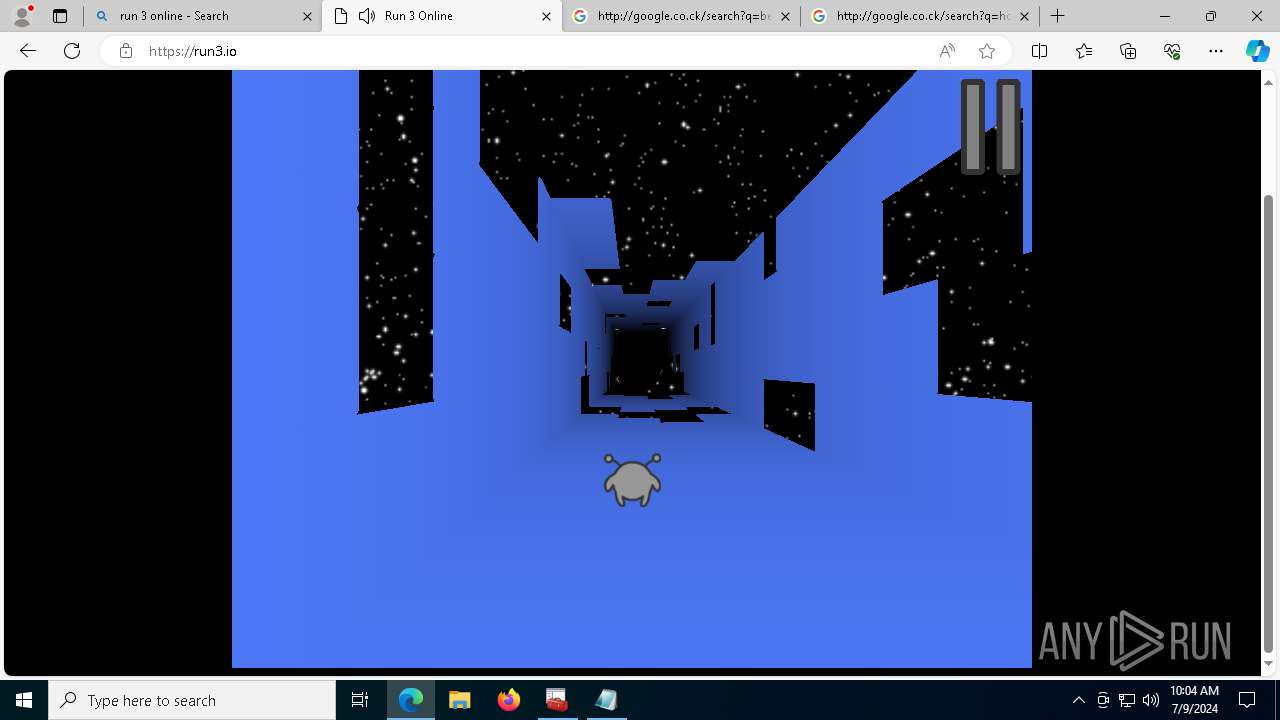
Task: Open the browser profile icon
Action: pyautogui.click(x=21, y=16)
